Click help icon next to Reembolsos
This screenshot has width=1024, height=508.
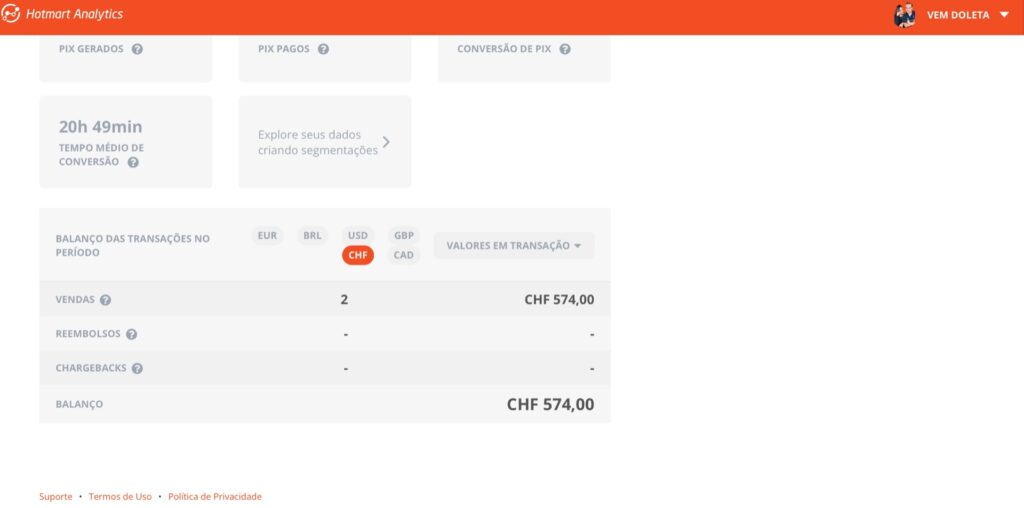pyautogui.click(x=131, y=334)
